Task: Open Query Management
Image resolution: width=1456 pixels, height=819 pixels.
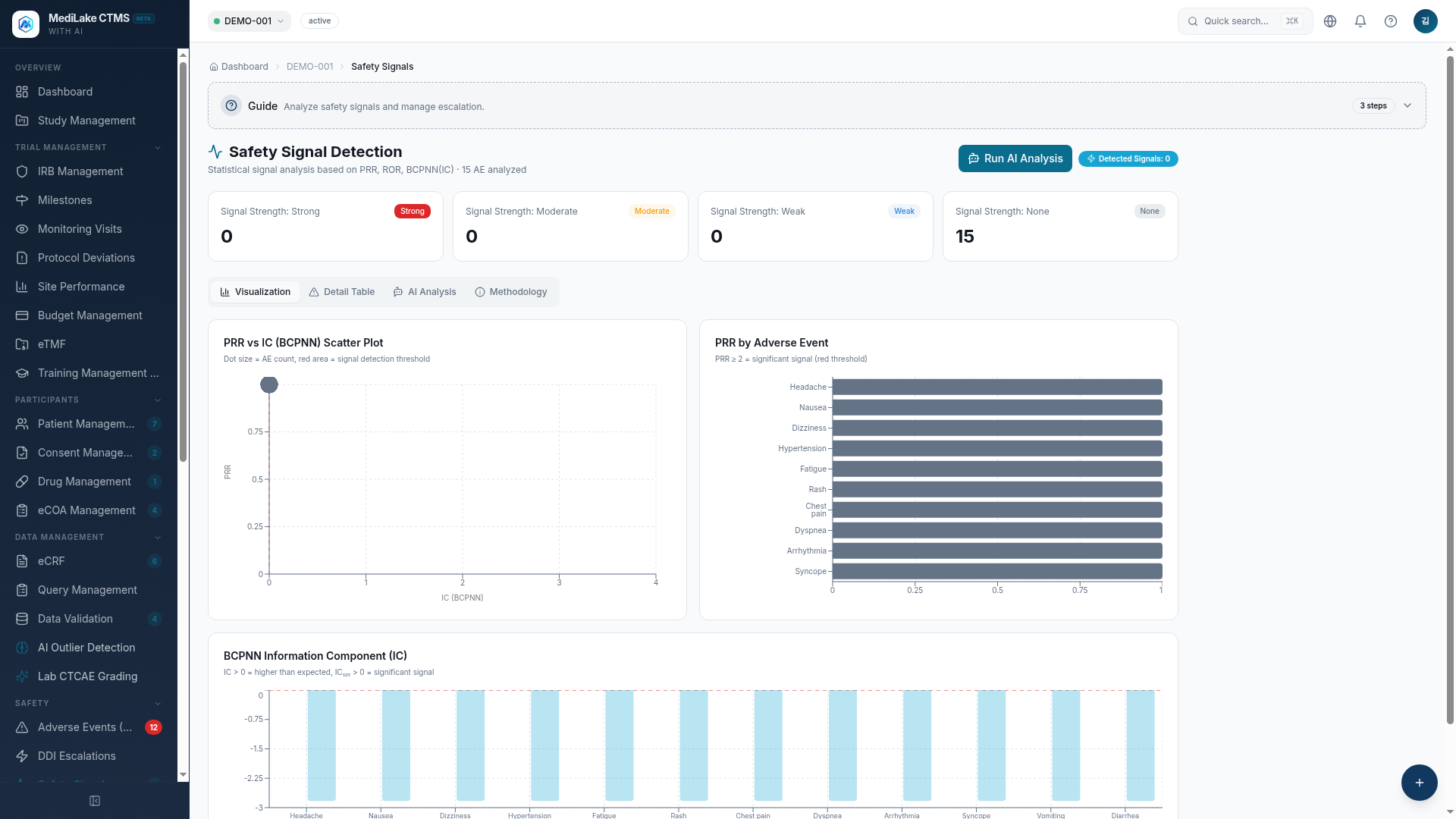Action: [89, 590]
